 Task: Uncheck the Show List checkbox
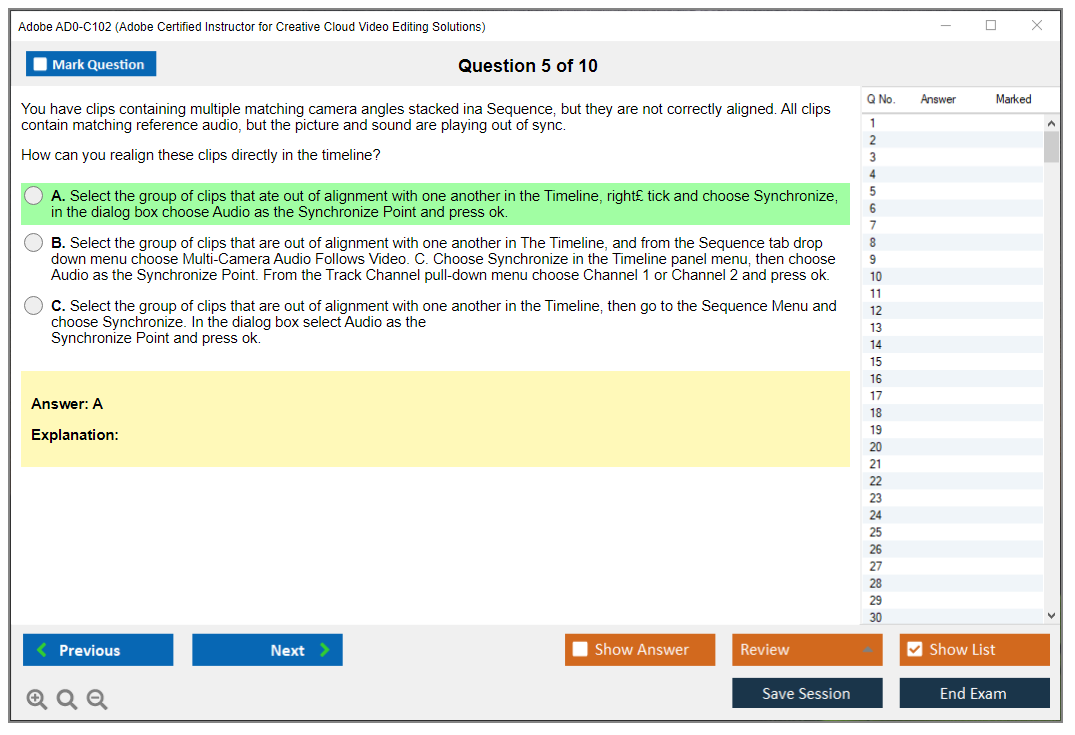pos(914,650)
